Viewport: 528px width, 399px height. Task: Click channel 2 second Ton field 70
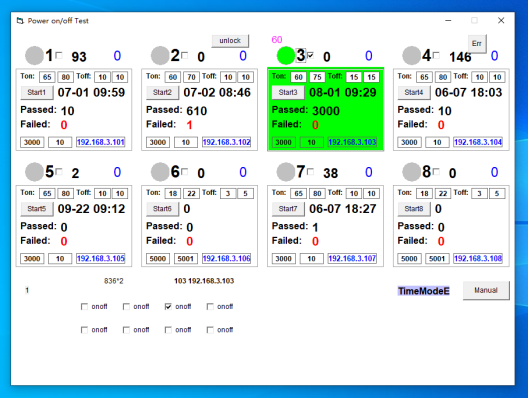pos(191,77)
